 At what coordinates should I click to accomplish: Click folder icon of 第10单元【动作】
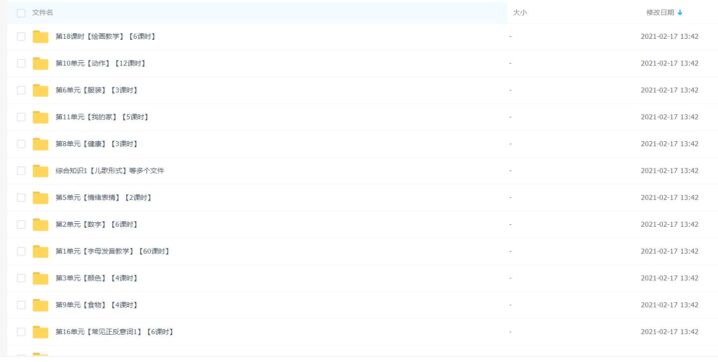pyautogui.click(x=40, y=64)
